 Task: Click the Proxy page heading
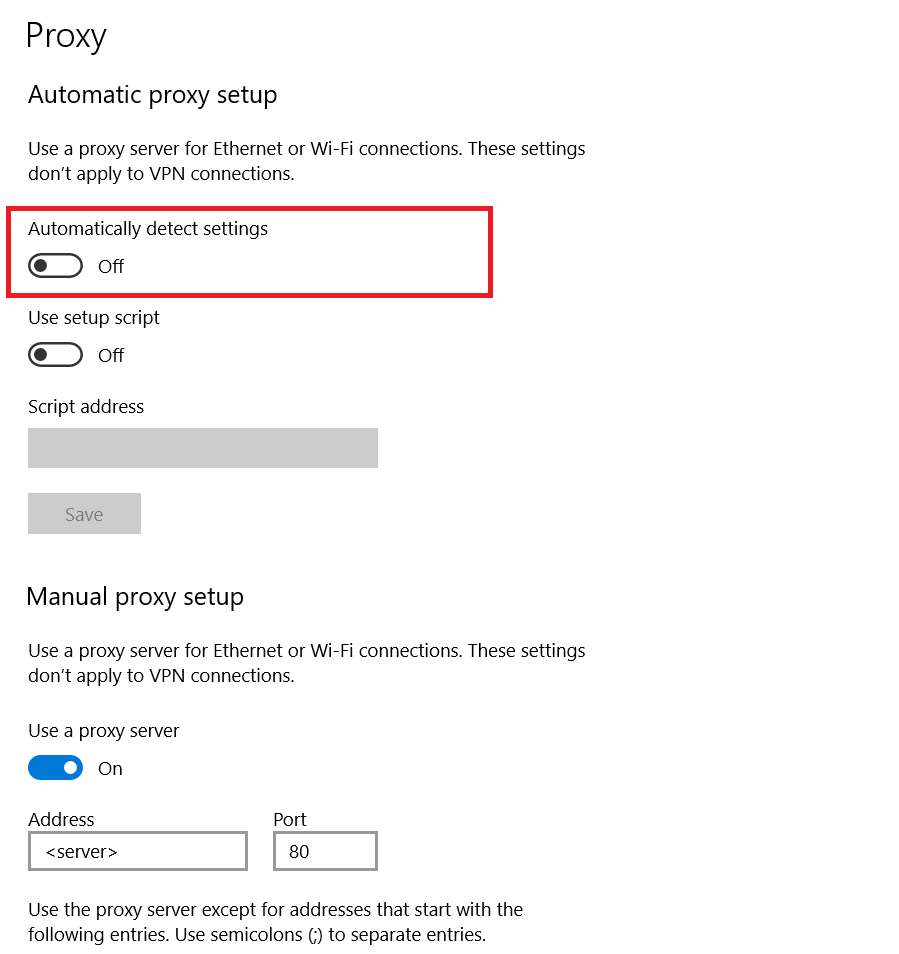[x=66, y=35]
